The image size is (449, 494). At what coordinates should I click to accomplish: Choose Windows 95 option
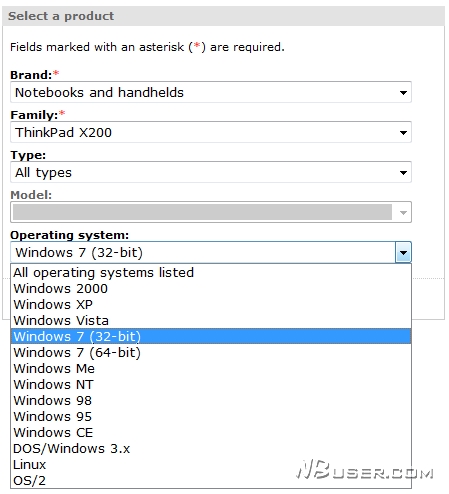[x=211, y=416]
